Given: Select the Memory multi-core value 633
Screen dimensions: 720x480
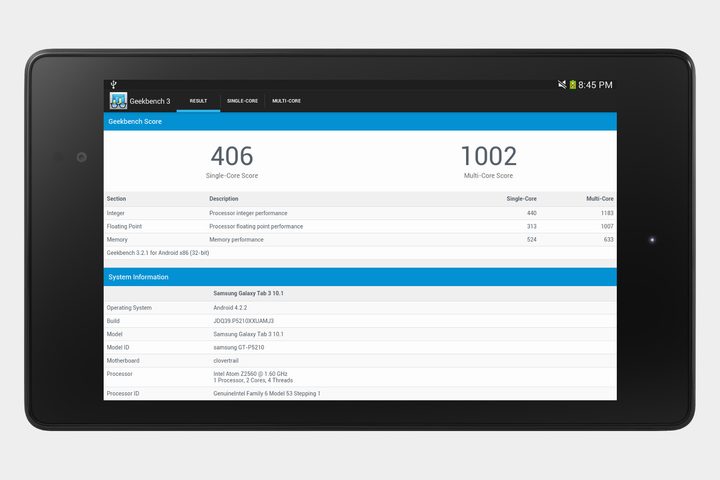Looking at the screenshot, I should pyautogui.click(x=608, y=240).
